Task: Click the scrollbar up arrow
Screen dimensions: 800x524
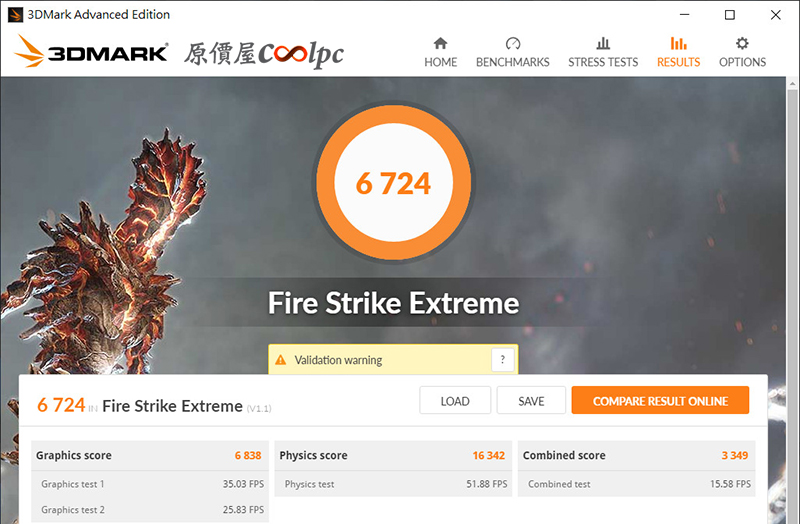Action: (792, 83)
